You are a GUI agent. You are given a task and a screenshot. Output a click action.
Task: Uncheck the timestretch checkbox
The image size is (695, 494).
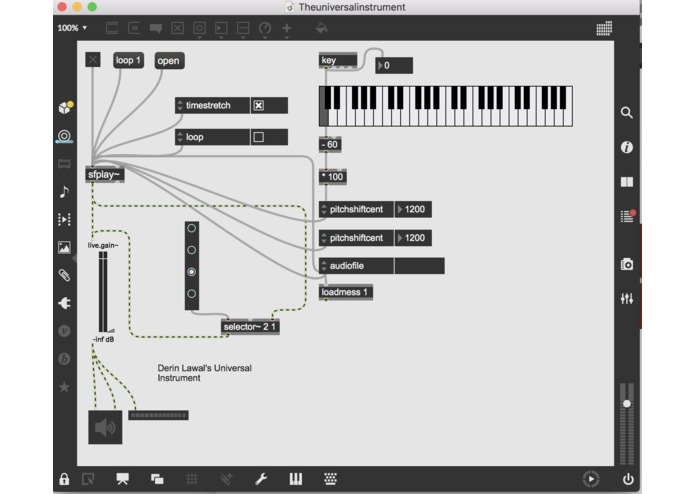click(258, 105)
